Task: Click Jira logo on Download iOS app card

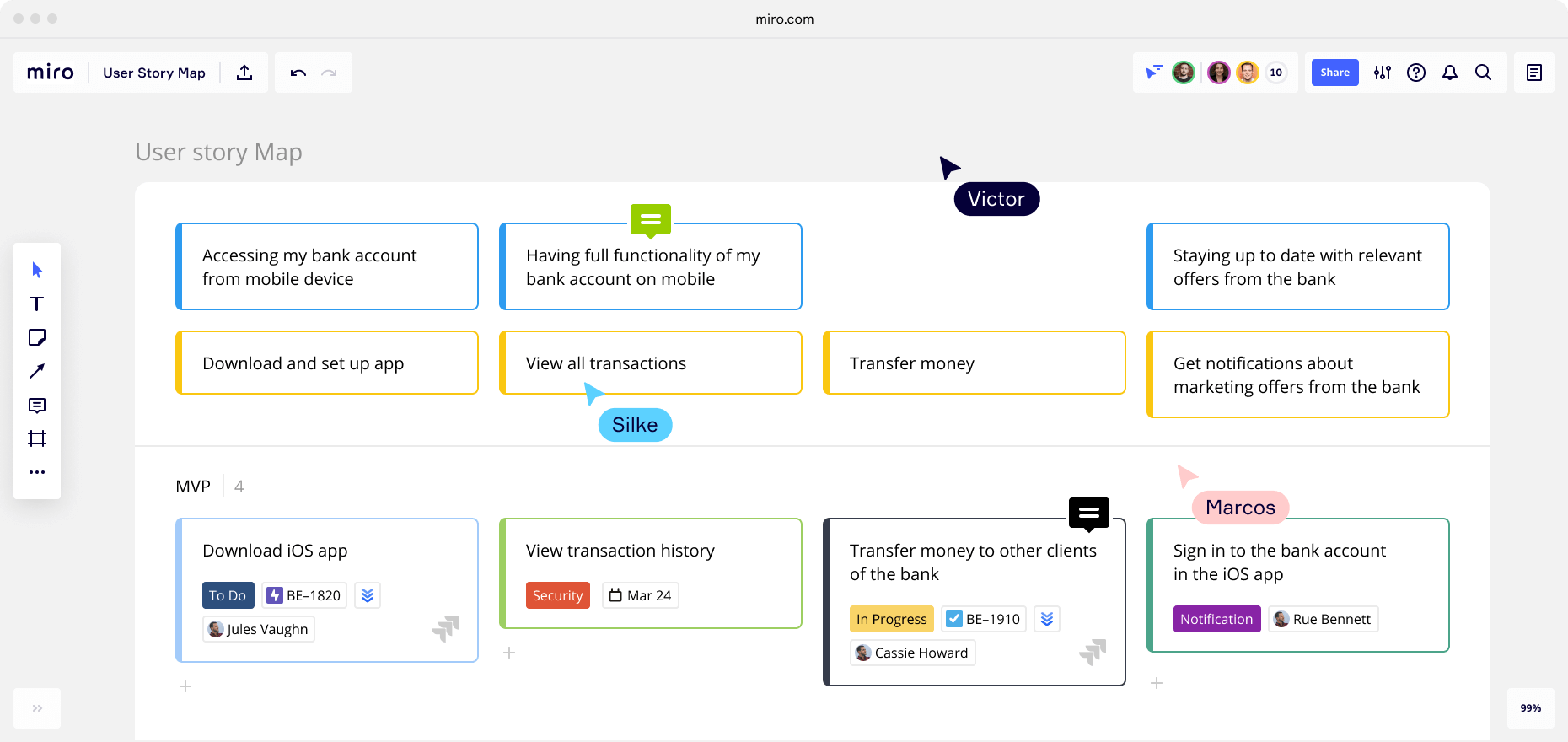Action: (x=445, y=628)
